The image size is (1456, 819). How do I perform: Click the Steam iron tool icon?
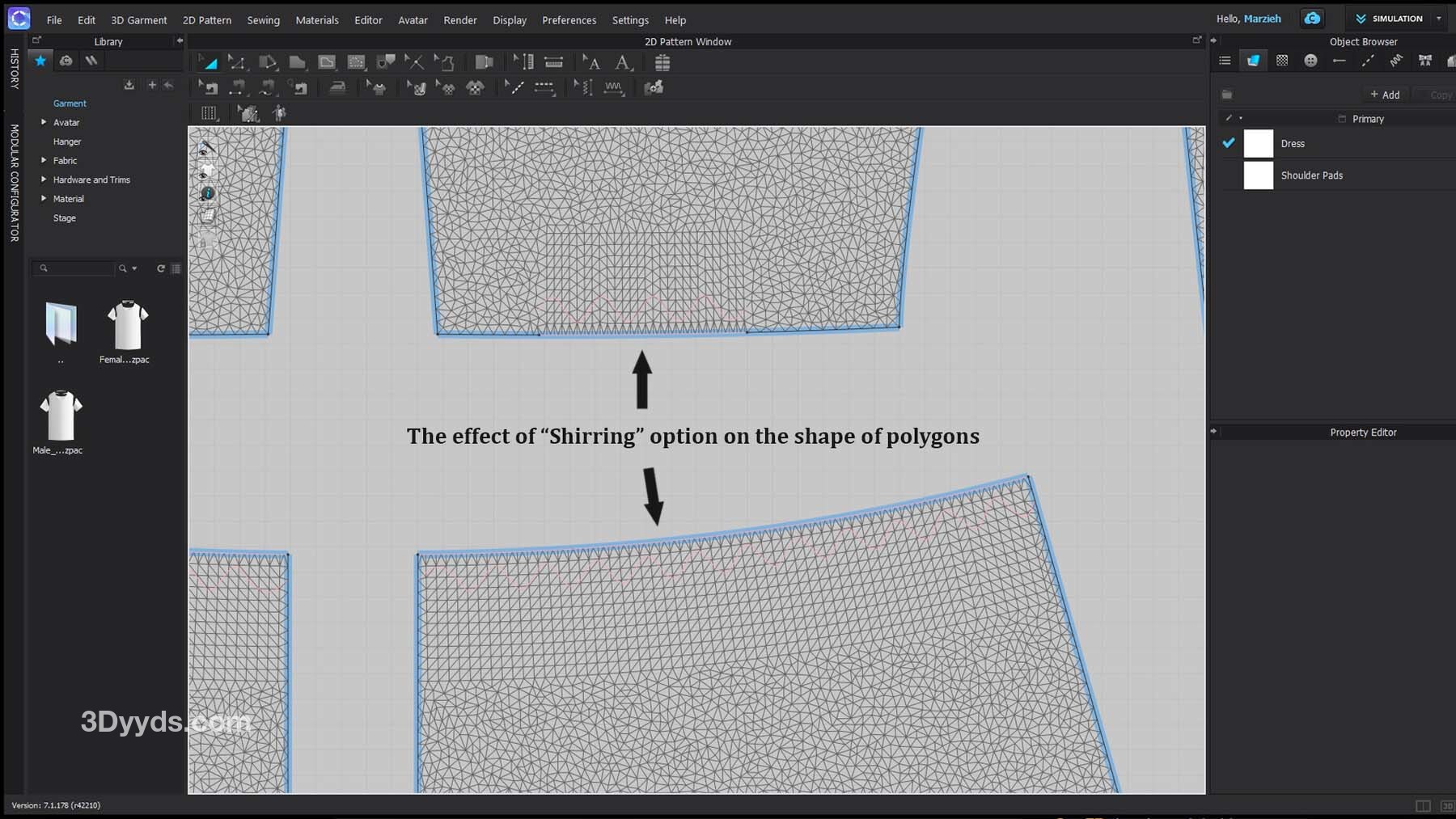[337, 87]
